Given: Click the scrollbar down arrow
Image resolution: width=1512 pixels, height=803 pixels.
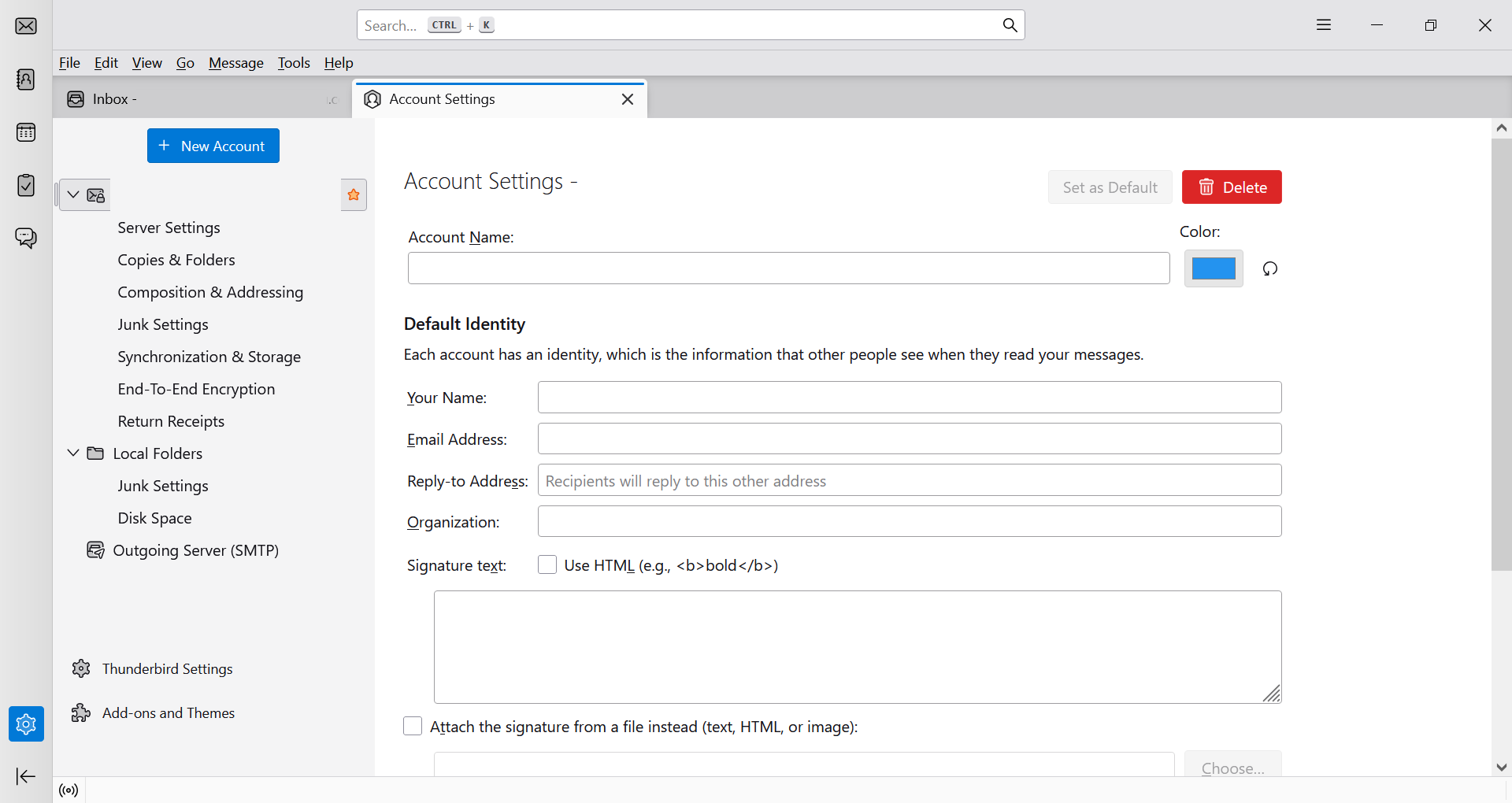Looking at the screenshot, I should [1502, 767].
